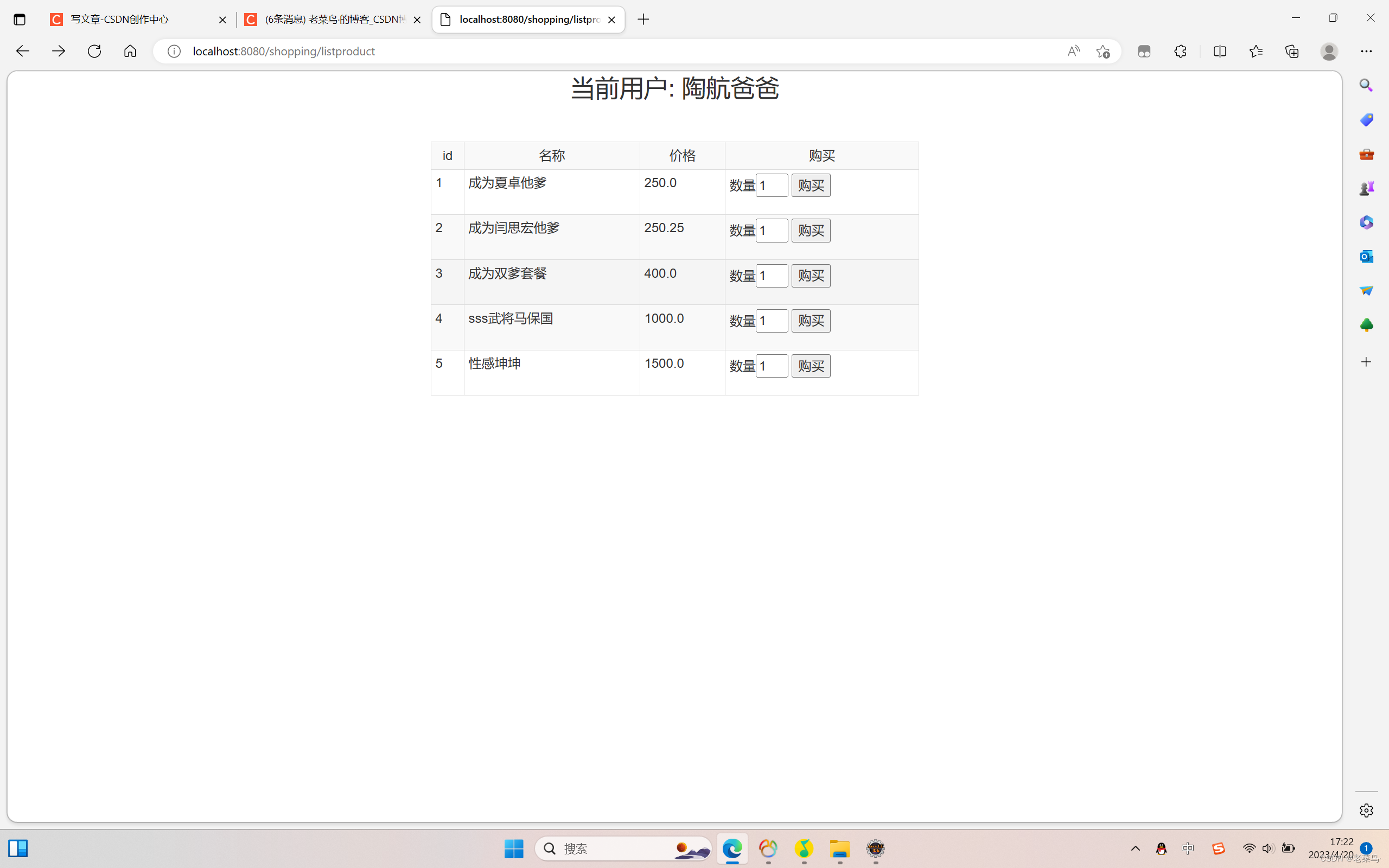Screen dimensions: 1389x868
Task: Open the browser extensions menu
Action: pos(1180,51)
